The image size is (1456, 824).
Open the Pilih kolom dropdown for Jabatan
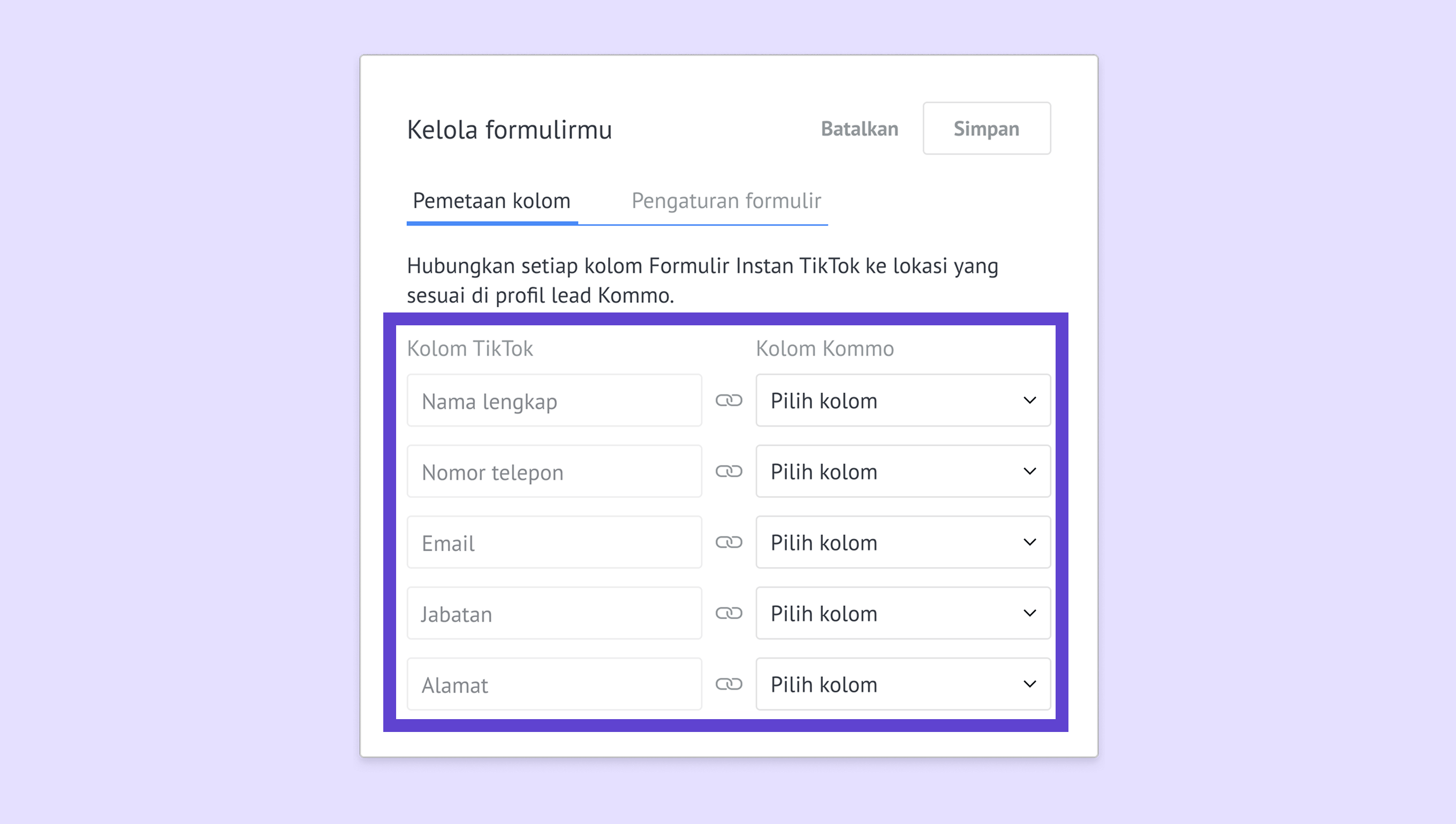pos(903,614)
